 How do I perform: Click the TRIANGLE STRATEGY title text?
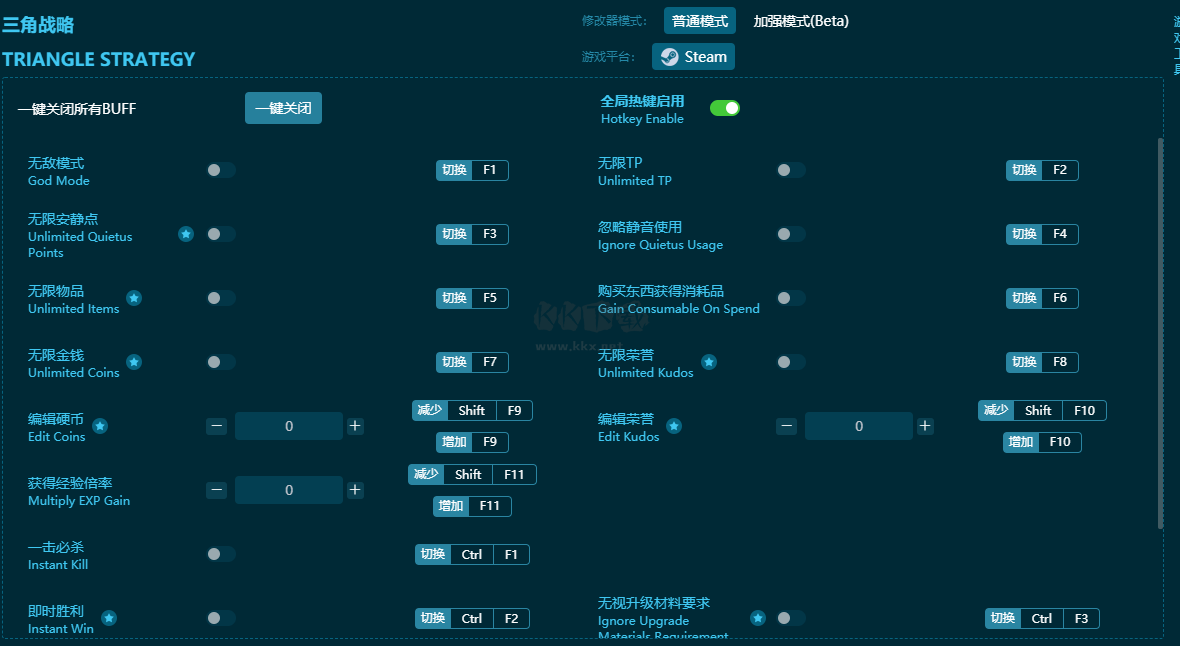pos(99,59)
